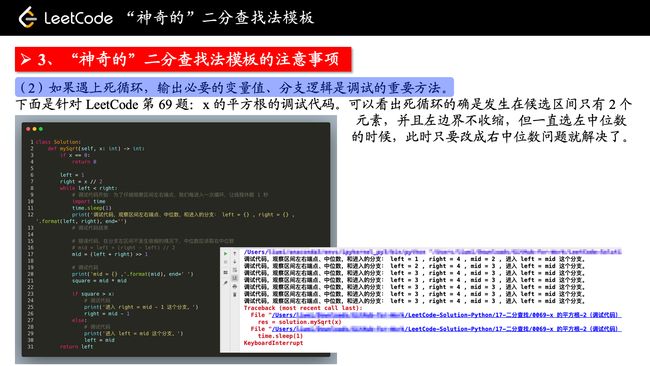This screenshot has width=650, height=366.
Task: Click the "time.sleep(1)" line in the traceback
Action: [280, 336]
